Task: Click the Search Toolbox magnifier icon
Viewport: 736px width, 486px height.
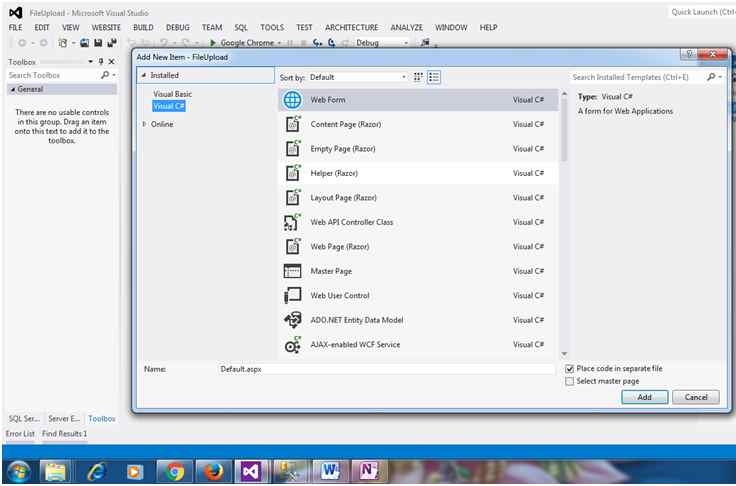Action: (105, 75)
